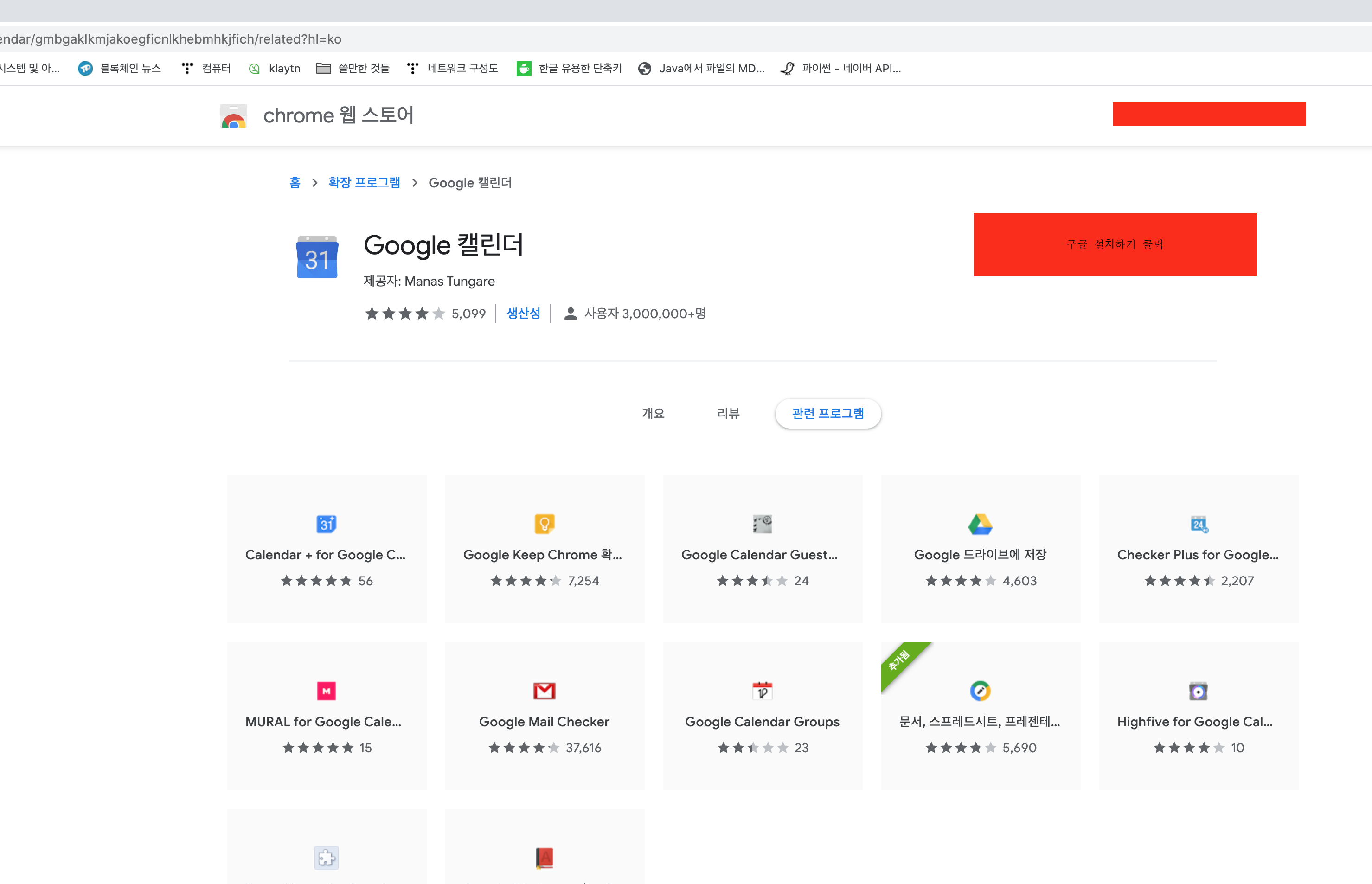Open the Calendar + for Google extension icon
The image size is (1372, 884).
[x=326, y=524]
